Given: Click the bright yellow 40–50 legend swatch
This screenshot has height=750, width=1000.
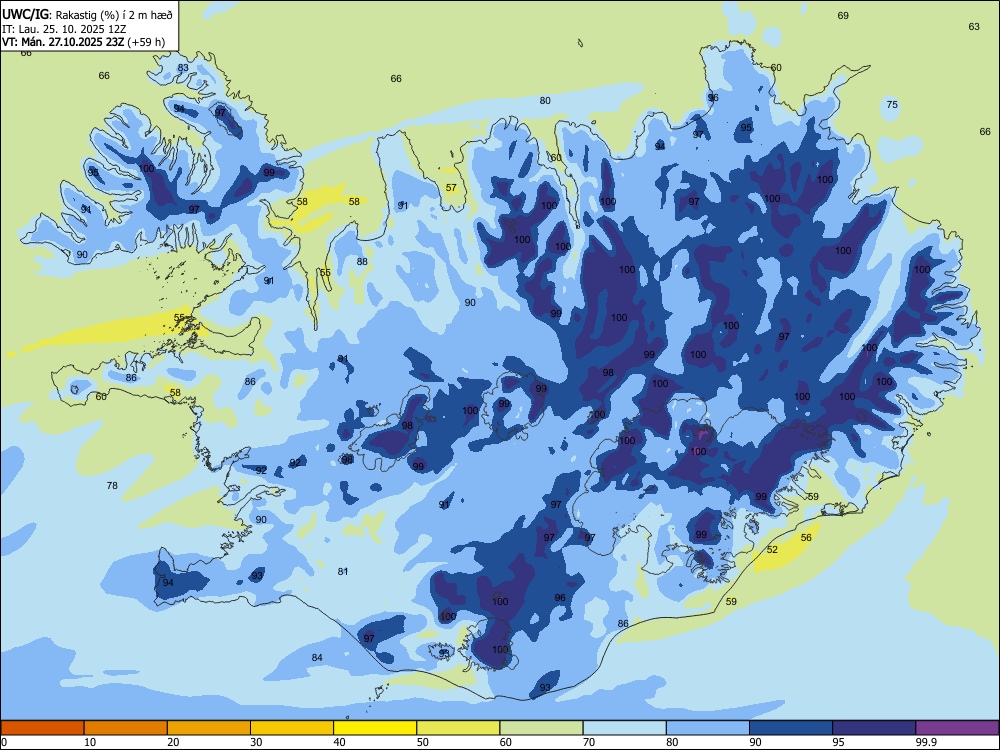Looking at the screenshot, I should point(375,728).
